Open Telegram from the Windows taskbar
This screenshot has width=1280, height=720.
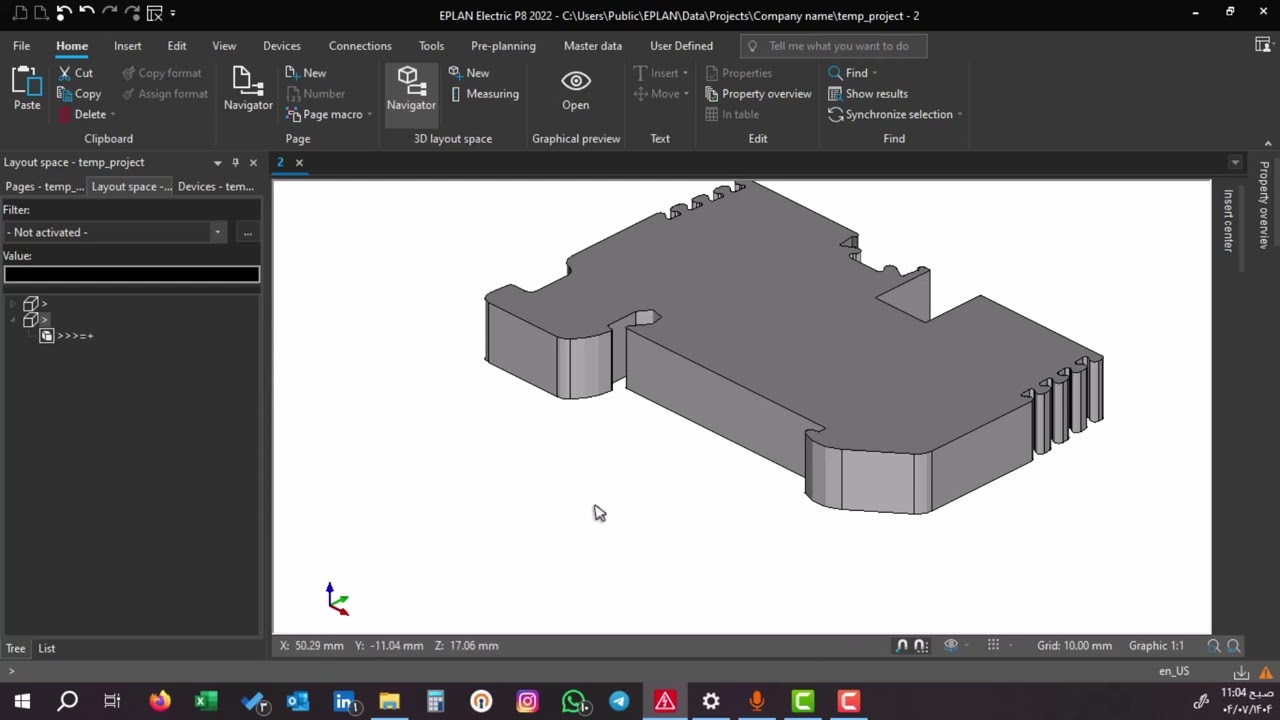point(619,701)
